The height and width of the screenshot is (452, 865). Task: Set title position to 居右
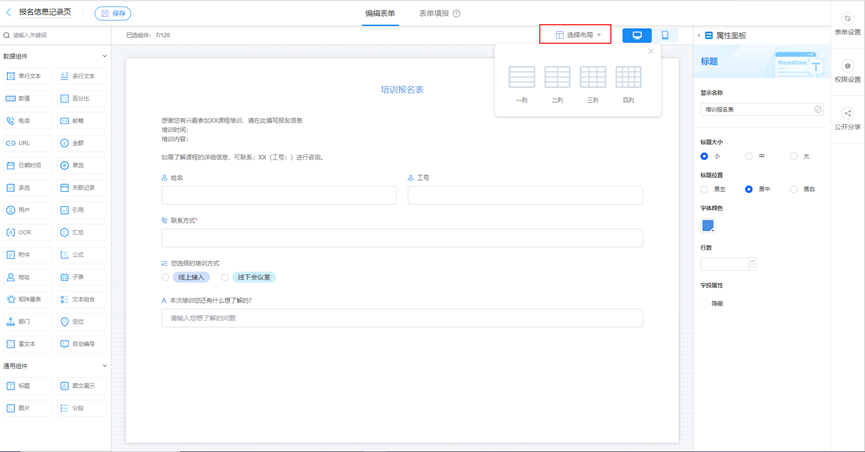point(793,189)
